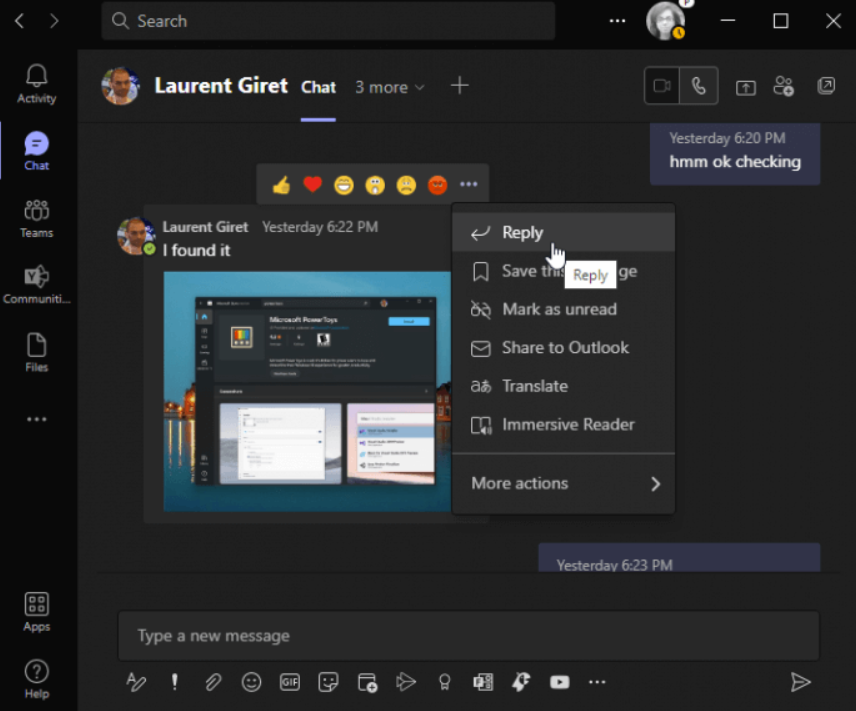856x711 pixels.
Task: Attach a file with the paperclip
Action: pos(213,682)
